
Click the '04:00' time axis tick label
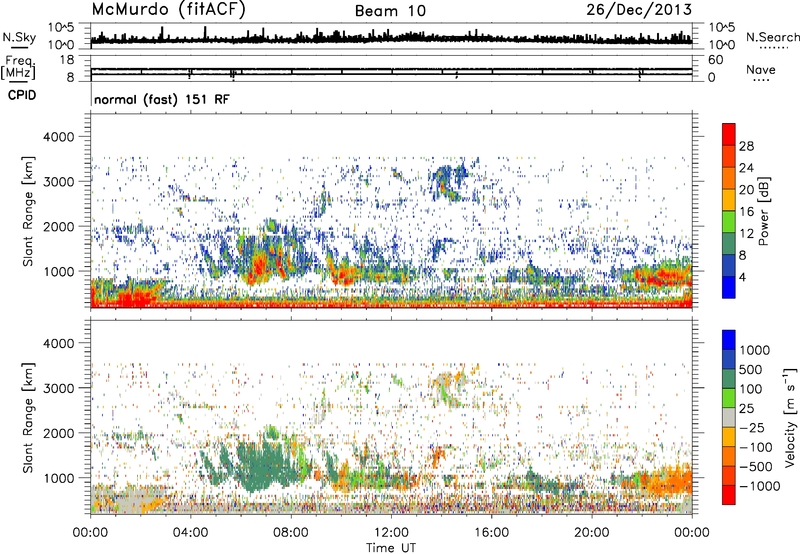click(190, 533)
